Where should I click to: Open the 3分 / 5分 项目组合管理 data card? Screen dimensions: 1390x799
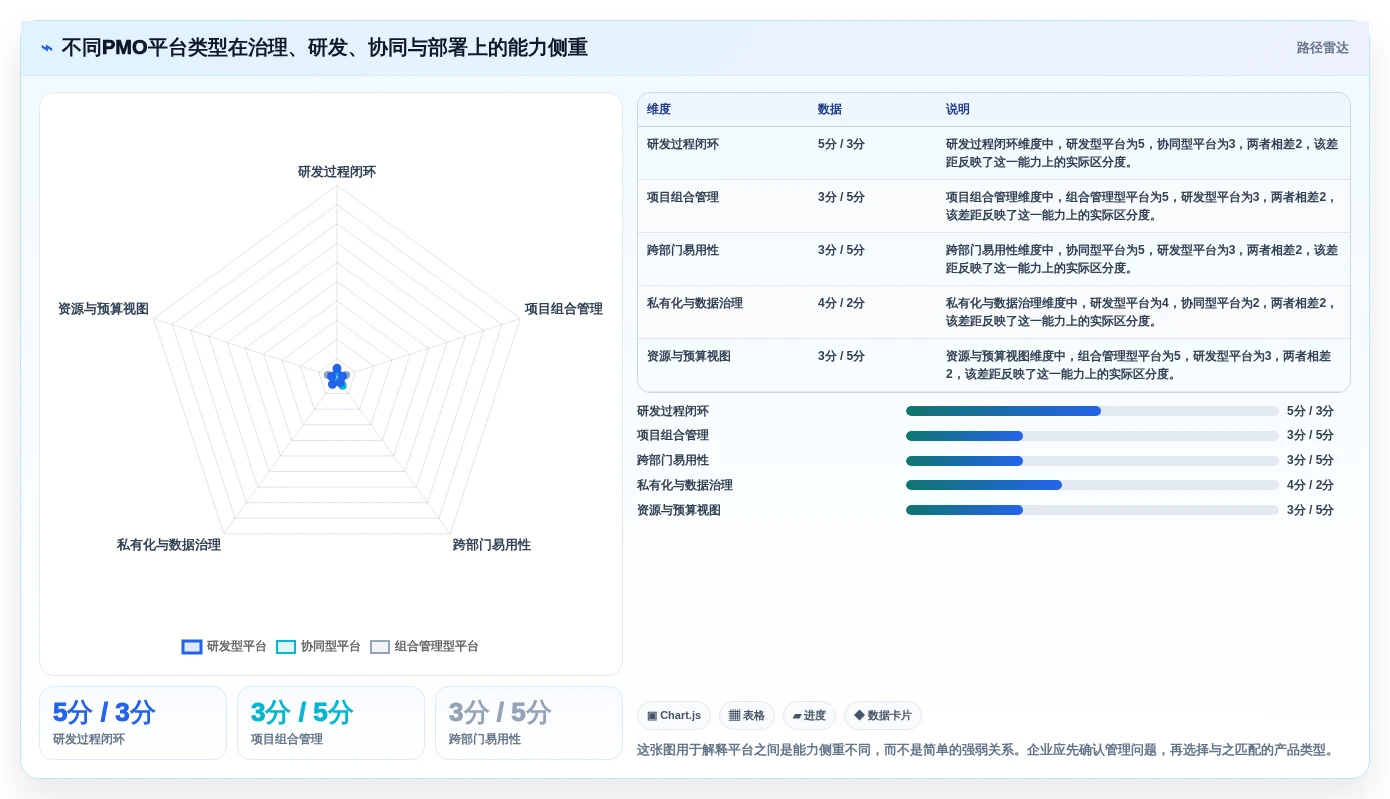tap(331, 723)
